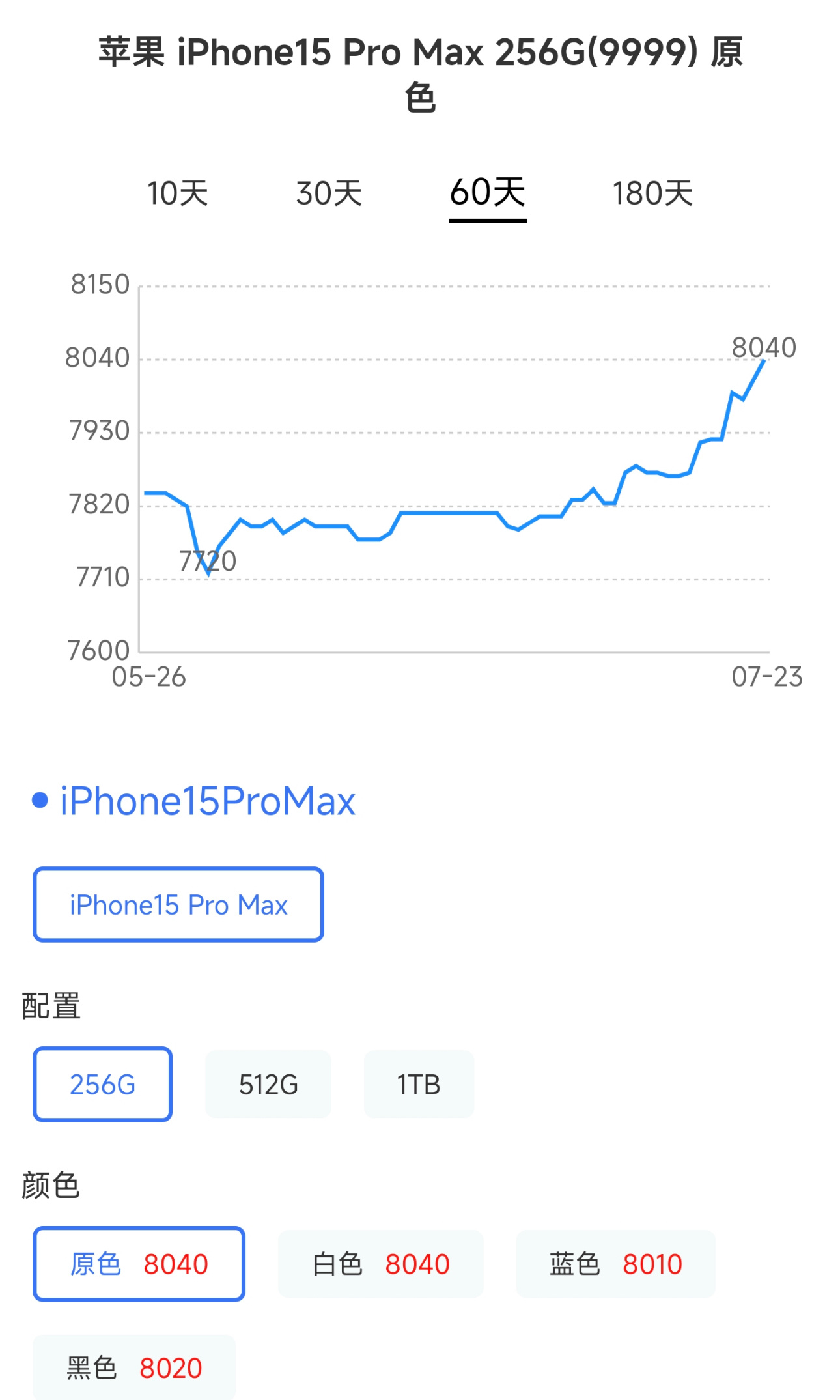Choose the 1TB storage configuration

click(x=419, y=1084)
